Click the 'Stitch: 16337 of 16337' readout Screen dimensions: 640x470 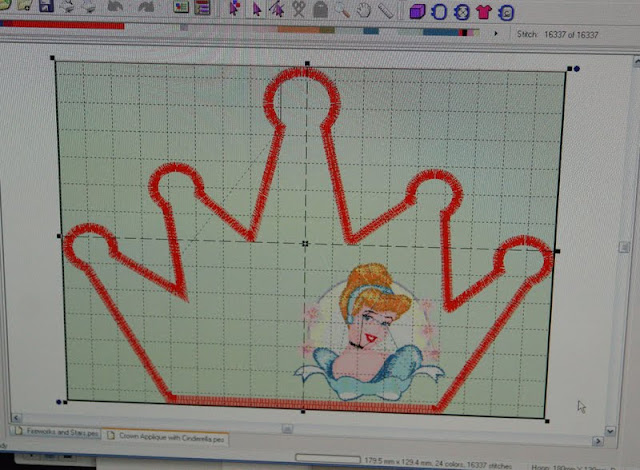[x=557, y=35]
